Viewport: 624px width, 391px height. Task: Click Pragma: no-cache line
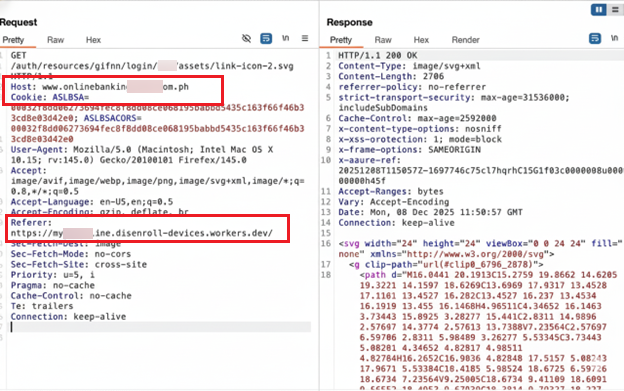[x=53, y=285]
